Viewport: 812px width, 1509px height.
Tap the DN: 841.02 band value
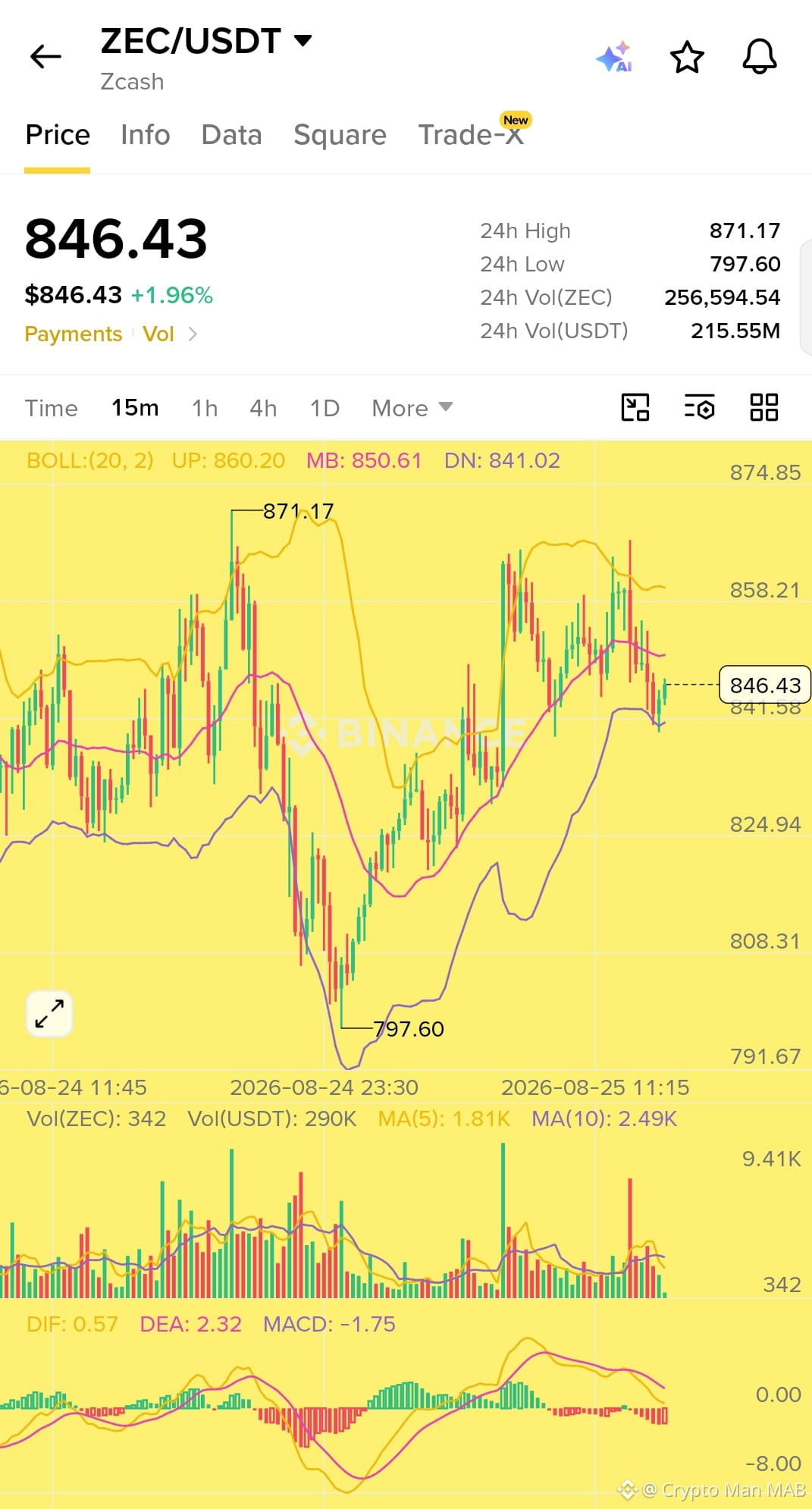(502, 460)
